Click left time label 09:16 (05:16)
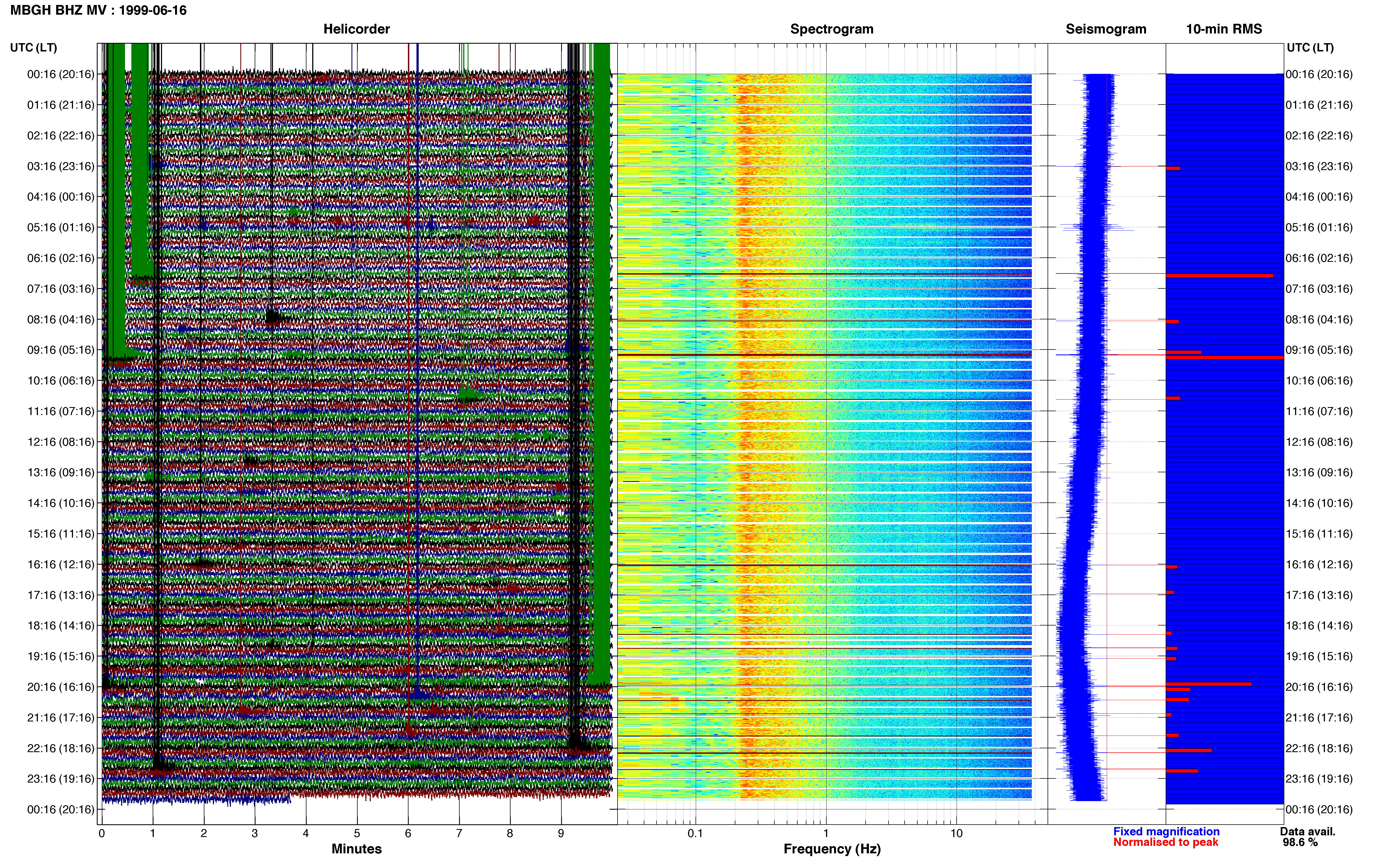The height and width of the screenshot is (868, 1388). point(61,350)
